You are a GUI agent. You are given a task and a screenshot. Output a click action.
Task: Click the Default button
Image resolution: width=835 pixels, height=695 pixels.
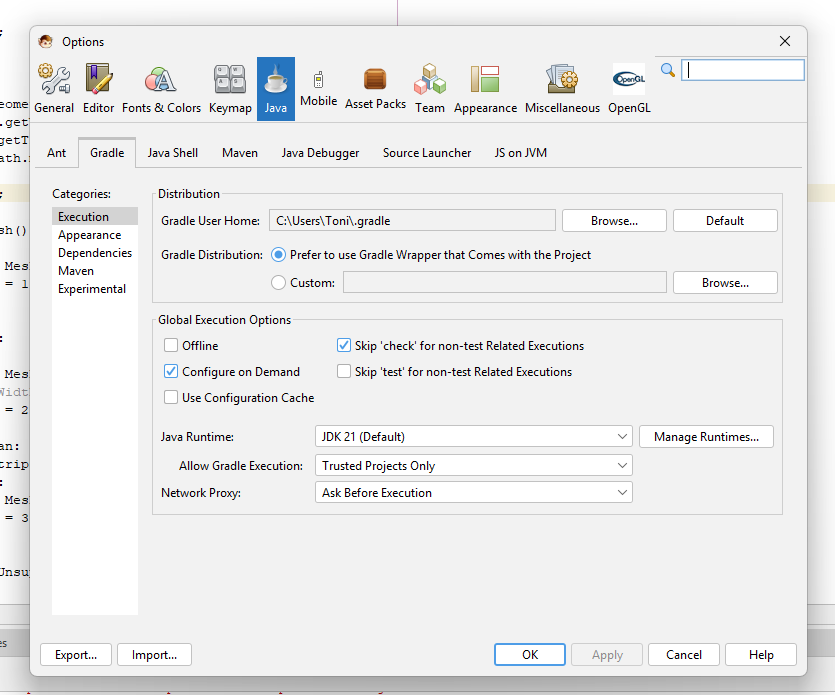[x=725, y=221]
